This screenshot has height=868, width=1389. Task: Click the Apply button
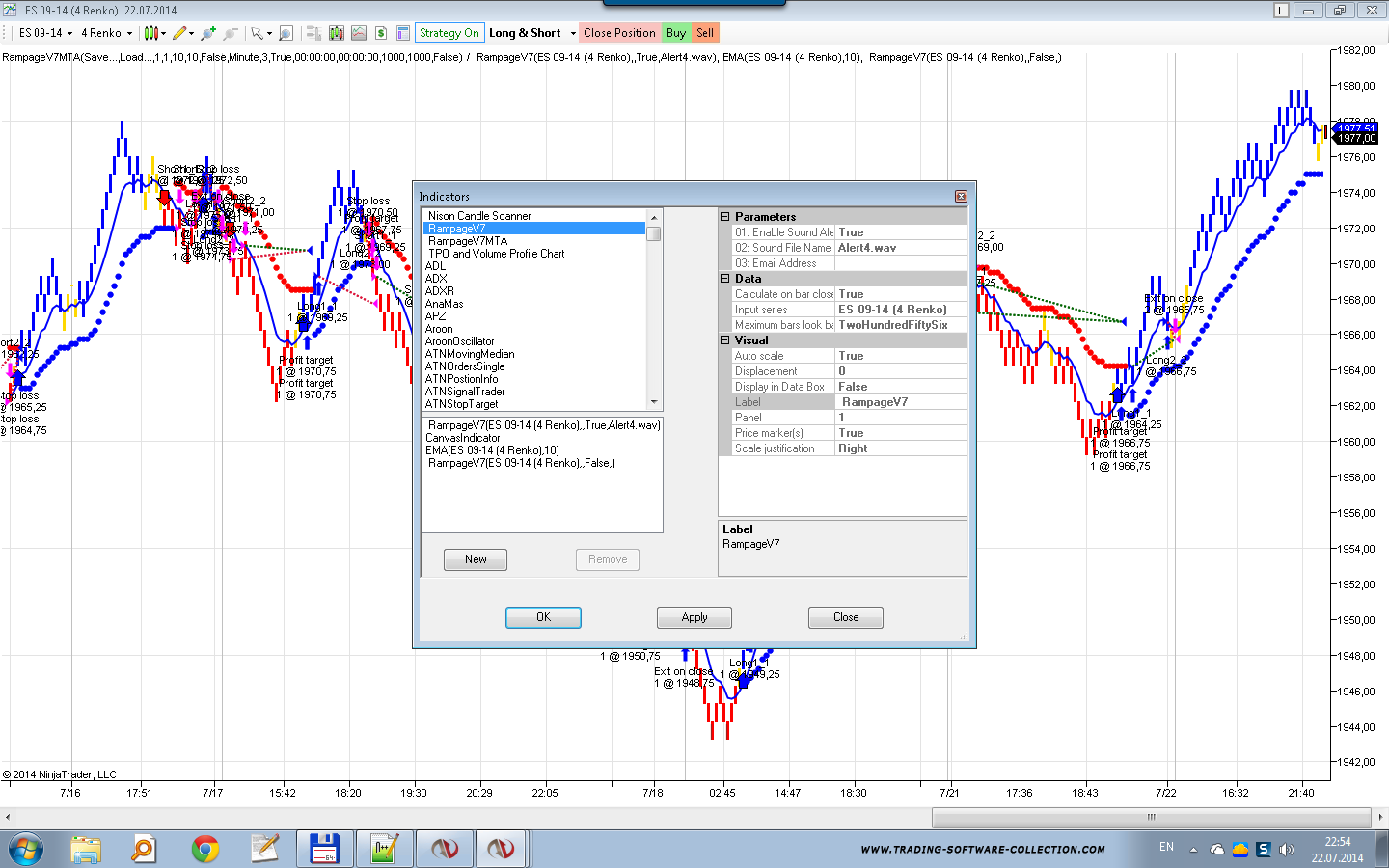point(694,617)
